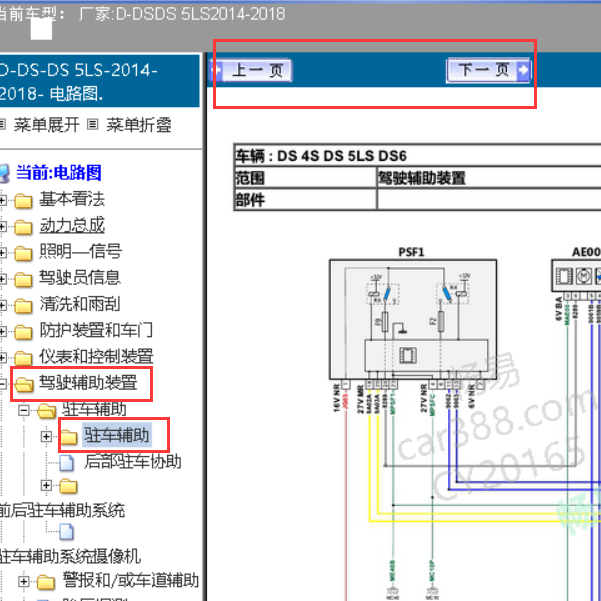This screenshot has width=601, height=601.
Task: Expand the 仪表和控制装置 folder
Action: pos(3,358)
